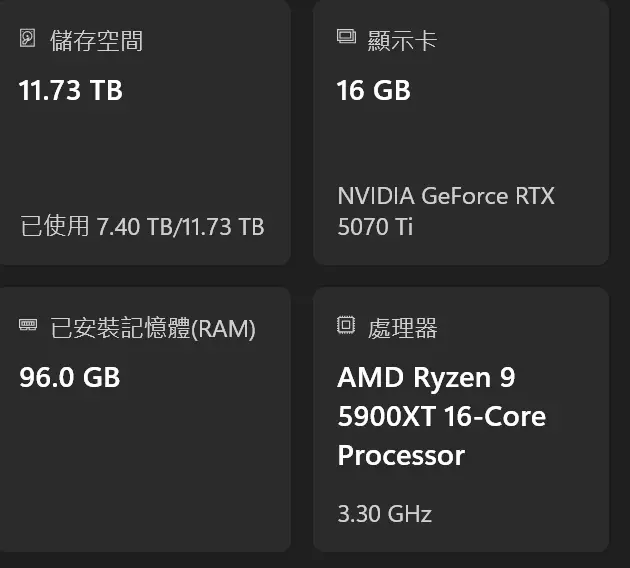Click NVIDIA GeForce RTX 5070 Ti label
Screen dimensions: 630x568
[446, 211]
